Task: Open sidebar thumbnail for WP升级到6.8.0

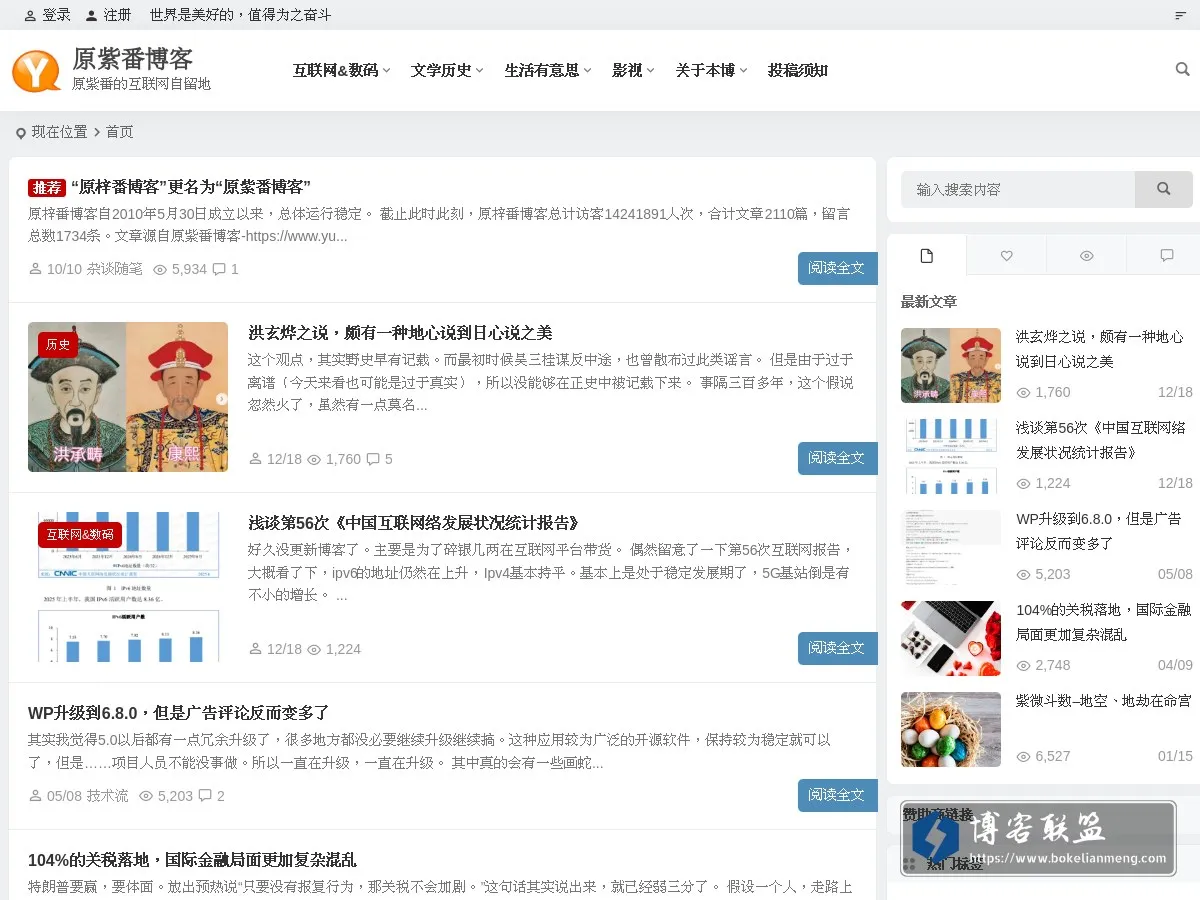Action: 951,547
